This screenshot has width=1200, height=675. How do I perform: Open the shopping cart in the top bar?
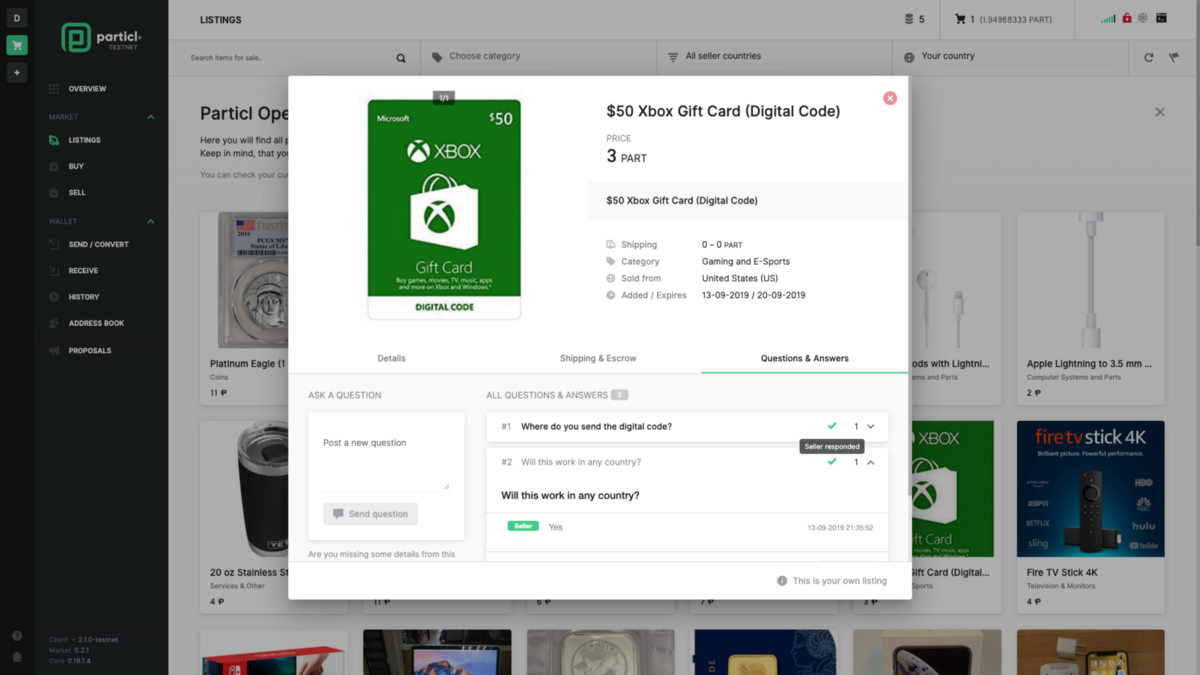pos(960,19)
